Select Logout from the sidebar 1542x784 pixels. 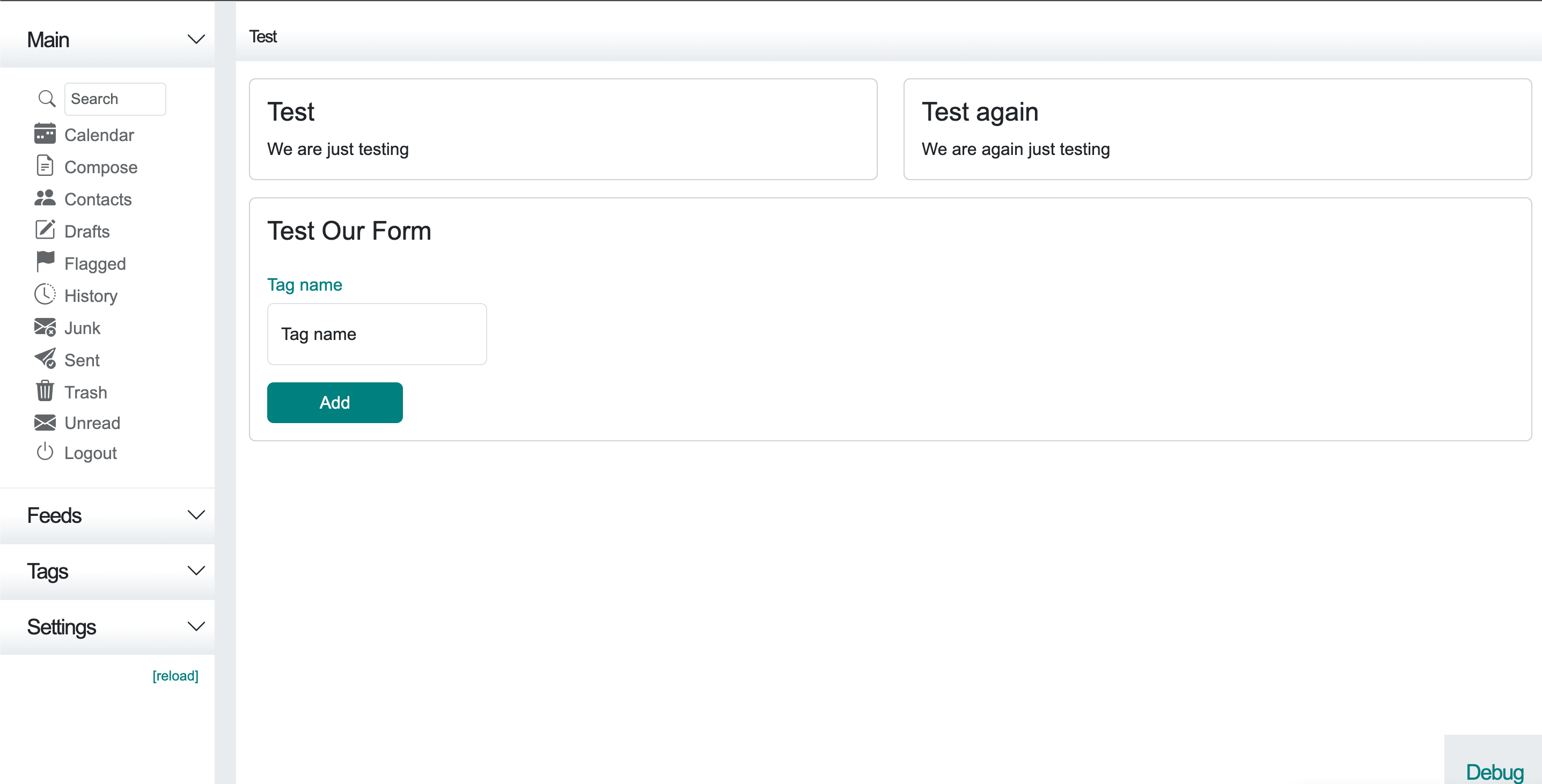point(90,453)
